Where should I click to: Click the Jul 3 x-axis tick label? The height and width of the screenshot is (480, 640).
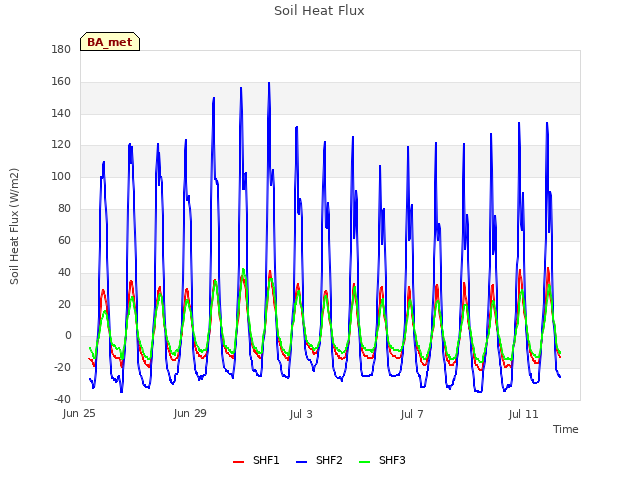click(301, 414)
